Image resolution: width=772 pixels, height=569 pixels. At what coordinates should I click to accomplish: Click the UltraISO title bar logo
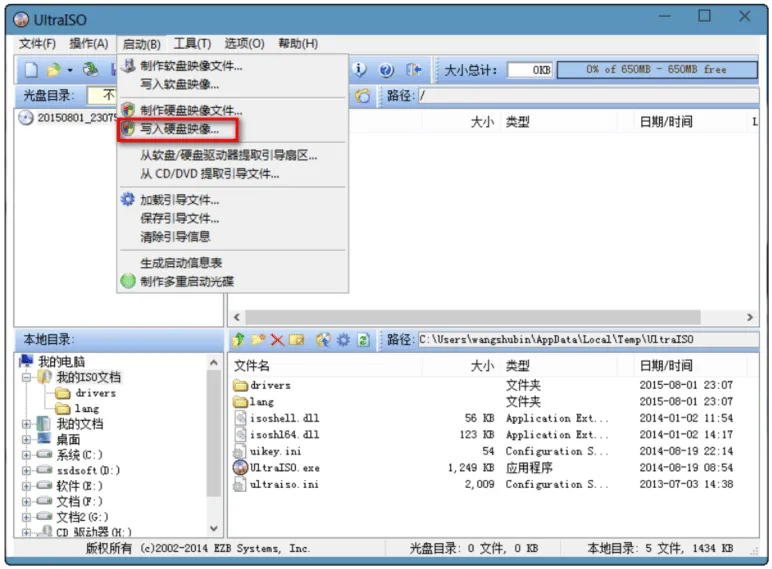(x=21, y=20)
